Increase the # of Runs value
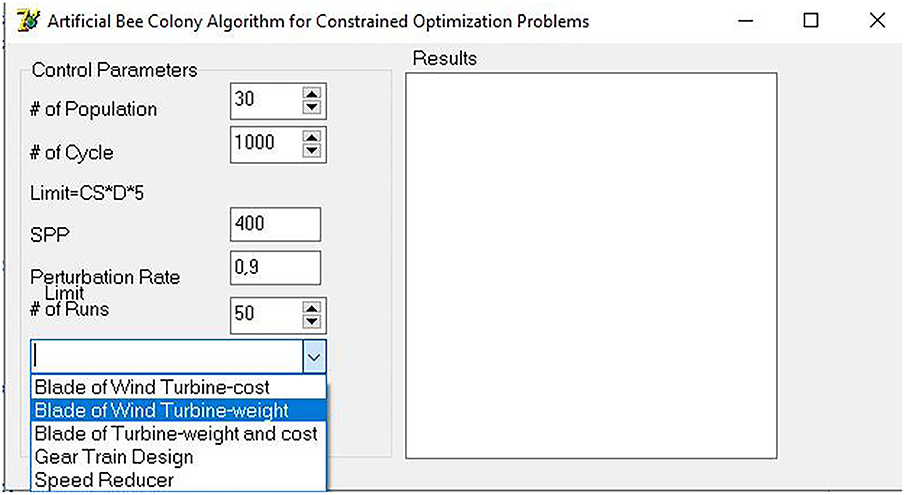 [x=312, y=306]
